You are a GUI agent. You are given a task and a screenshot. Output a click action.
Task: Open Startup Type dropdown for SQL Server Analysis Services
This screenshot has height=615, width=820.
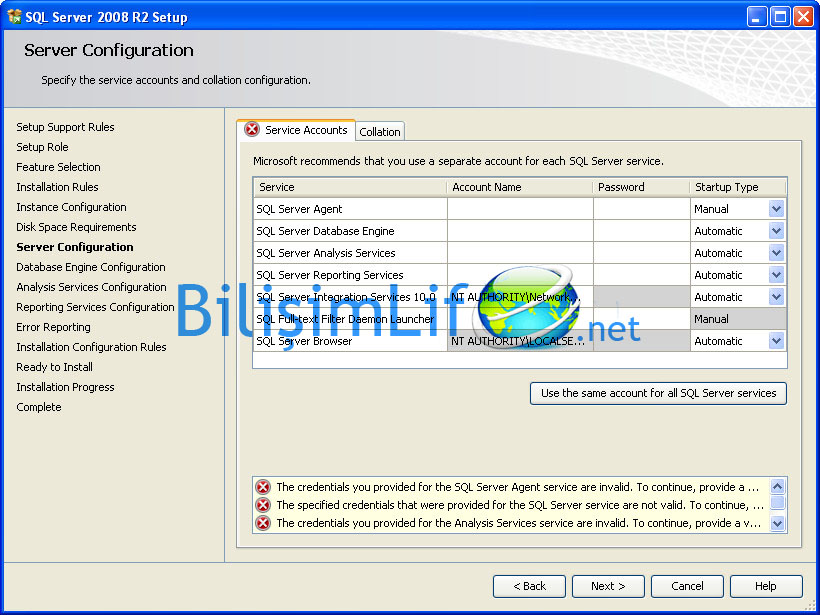click(x=777, y=253)
